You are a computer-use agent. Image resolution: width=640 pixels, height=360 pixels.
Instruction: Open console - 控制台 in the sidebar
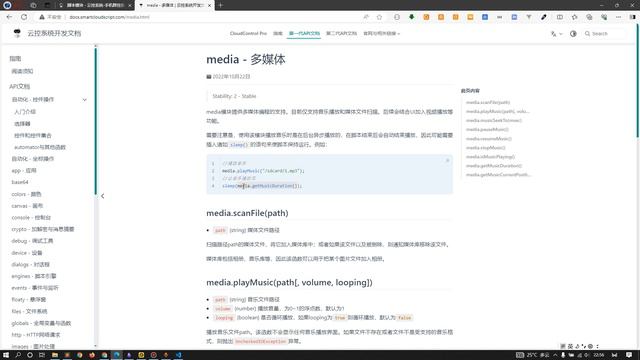tap(31, 218)
